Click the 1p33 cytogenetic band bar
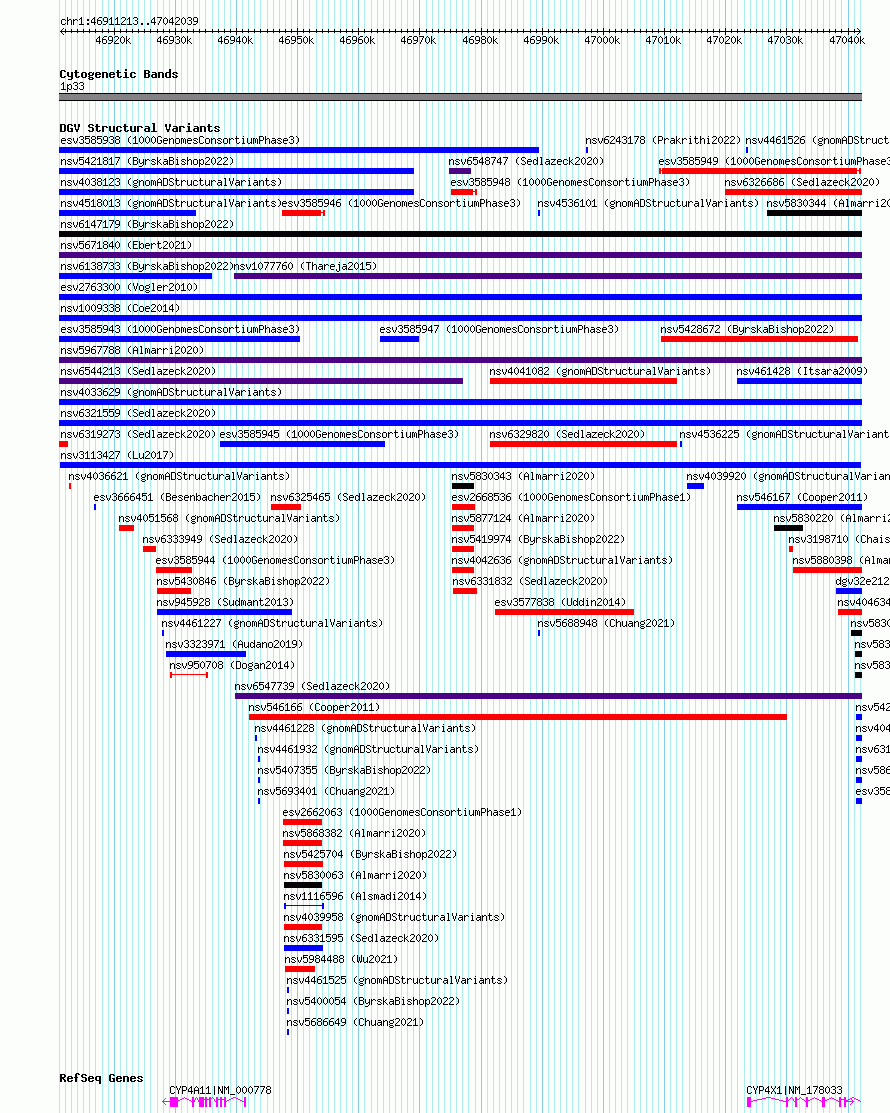 [461, 97]
